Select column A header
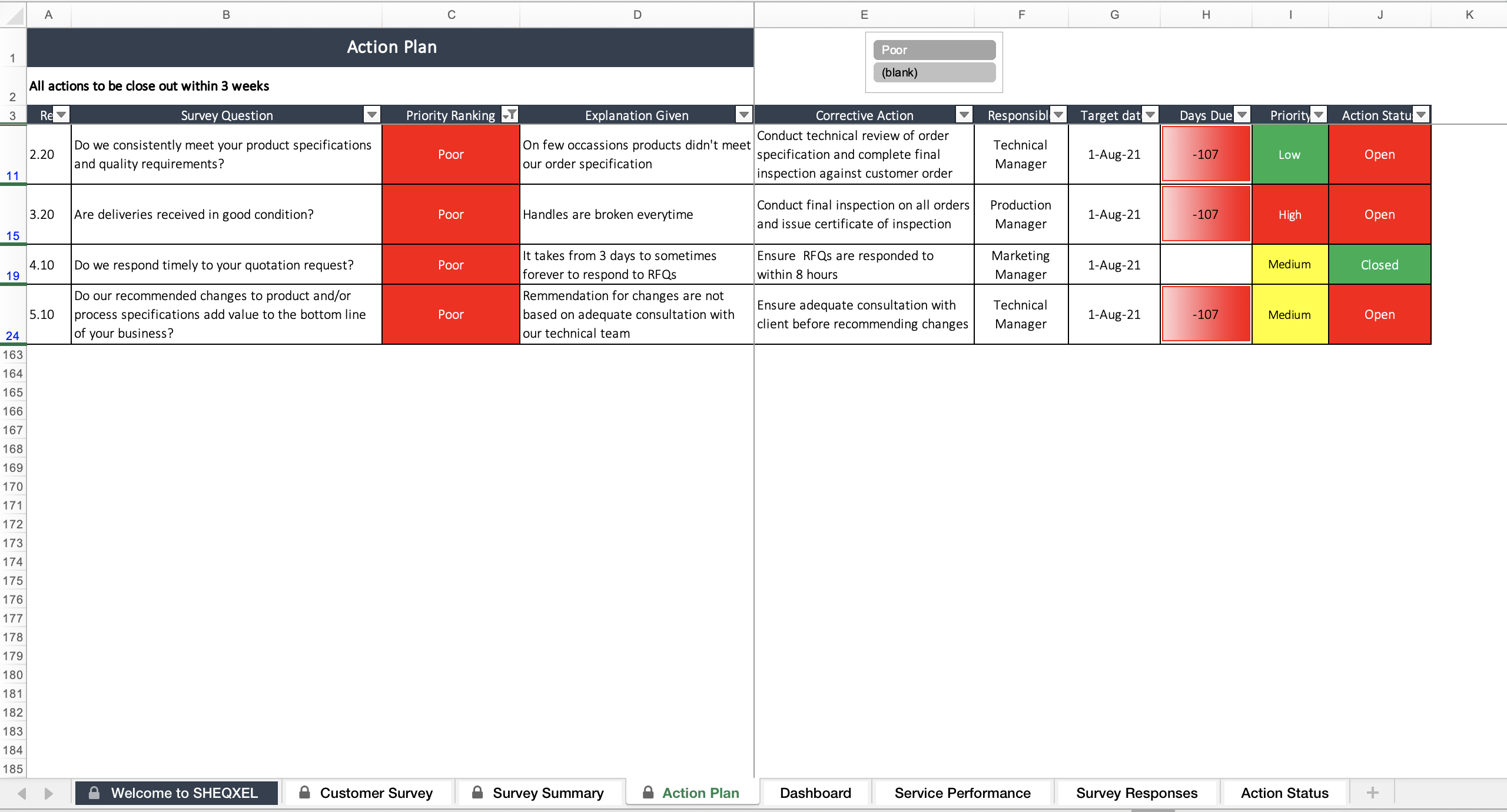 (49, 15)
